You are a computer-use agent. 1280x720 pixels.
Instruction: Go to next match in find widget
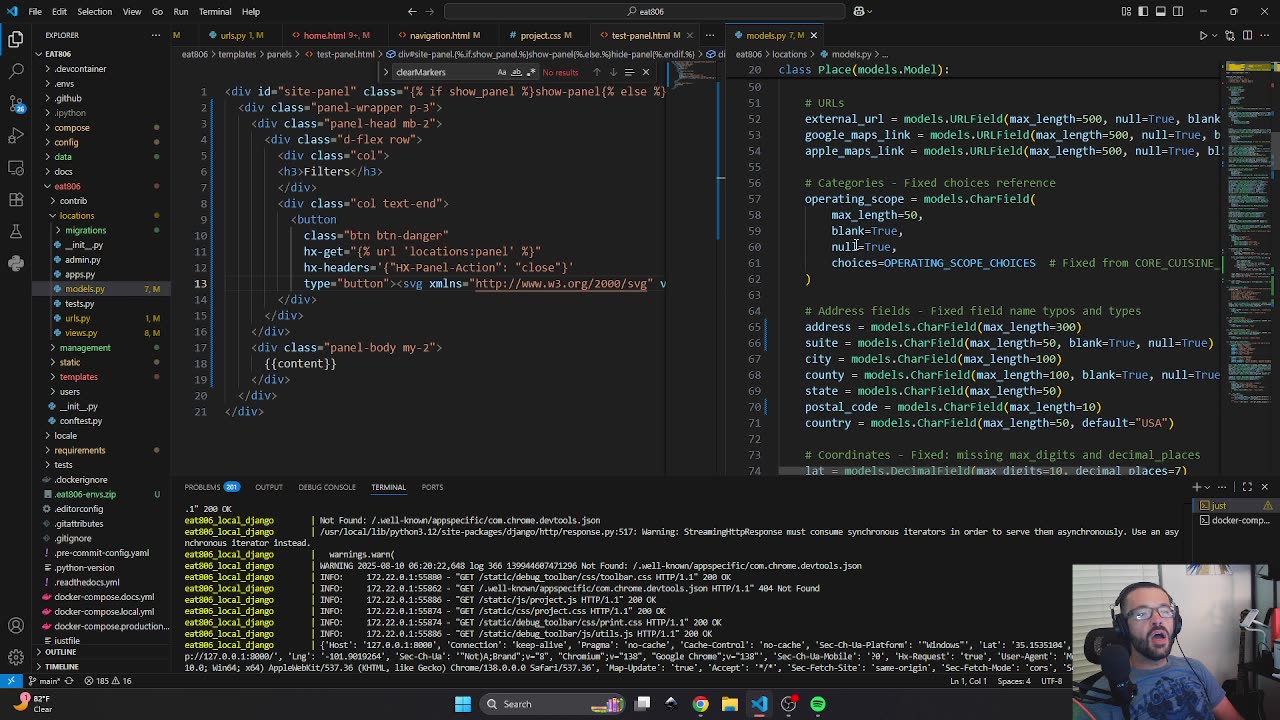[x=613, y=72]
